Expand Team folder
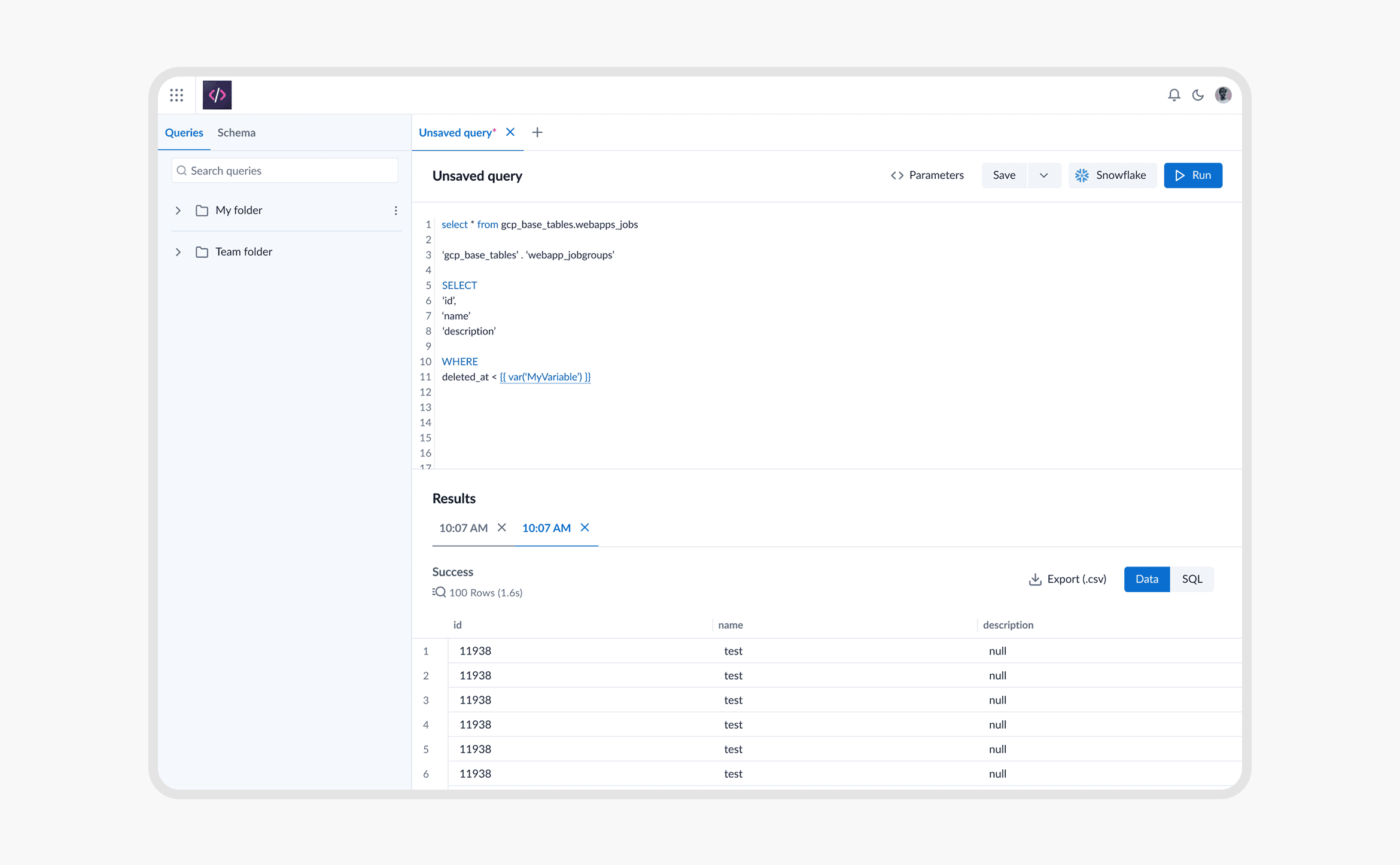The height and width of the screenshot is (865, 1400). (x=178, y=252)
